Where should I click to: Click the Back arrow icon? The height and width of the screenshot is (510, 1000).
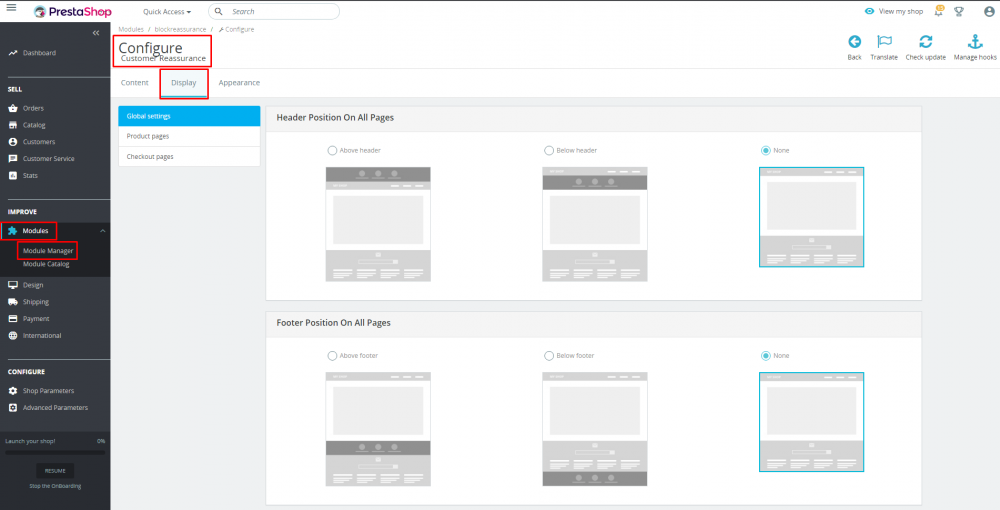click(x=855, y=41)
